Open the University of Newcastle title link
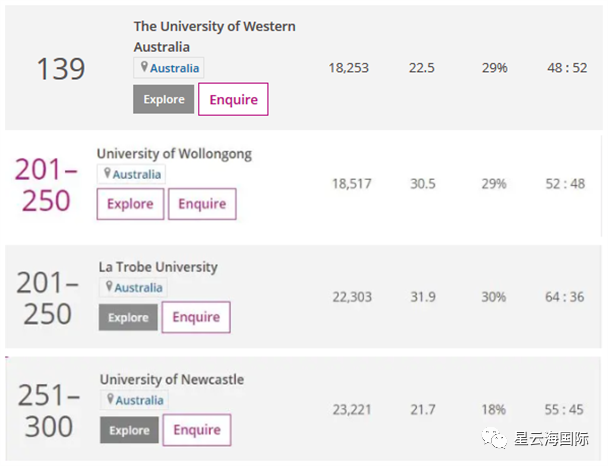This screenshot has width=608, height=466. pos(171,379)
